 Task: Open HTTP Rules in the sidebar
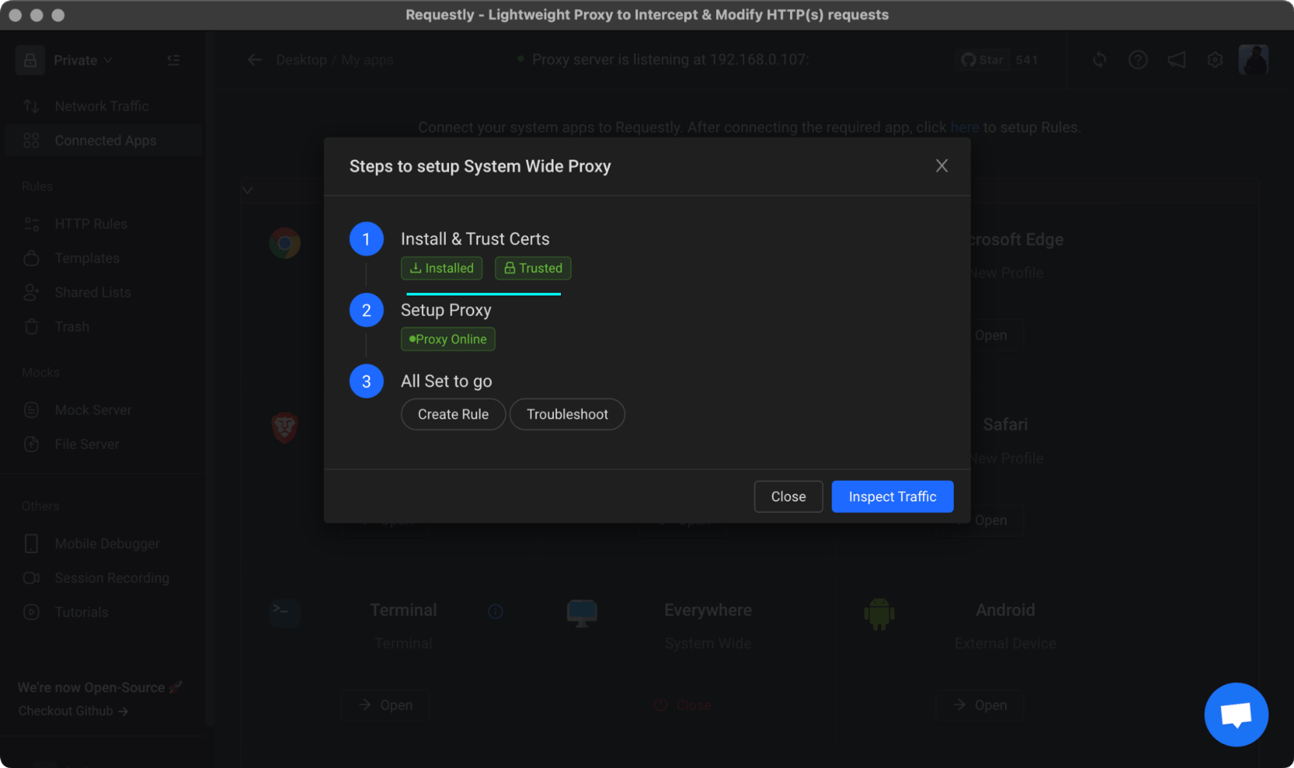(91, 224)
